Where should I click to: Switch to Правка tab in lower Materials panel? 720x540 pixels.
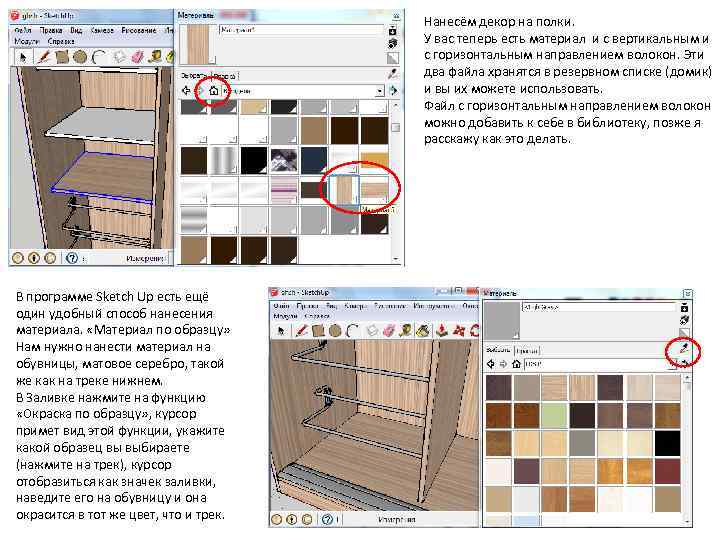(x=526, y=351)
